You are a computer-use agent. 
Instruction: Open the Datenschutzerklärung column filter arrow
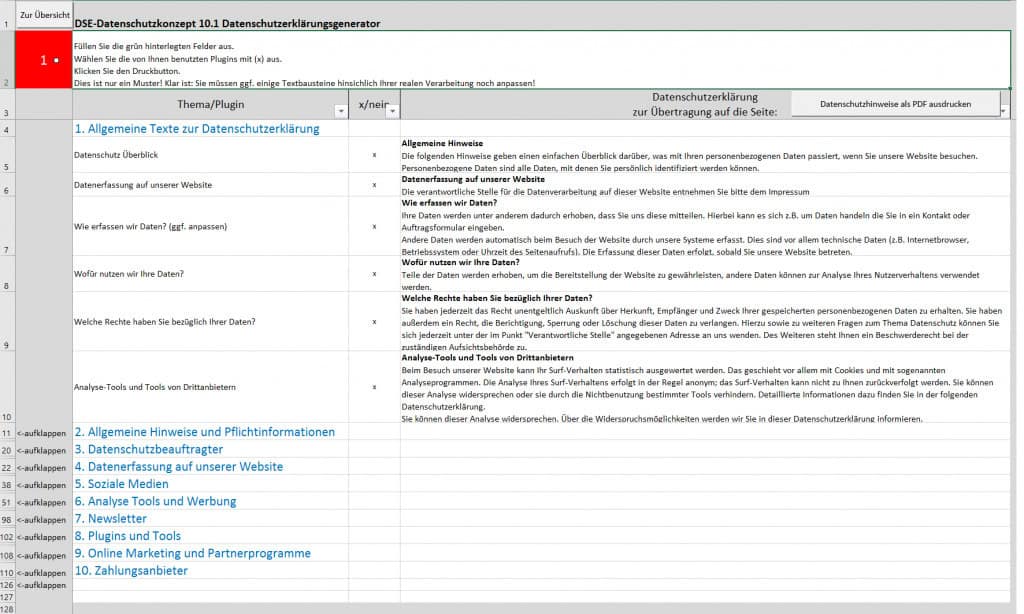(x=1003, y=111)
